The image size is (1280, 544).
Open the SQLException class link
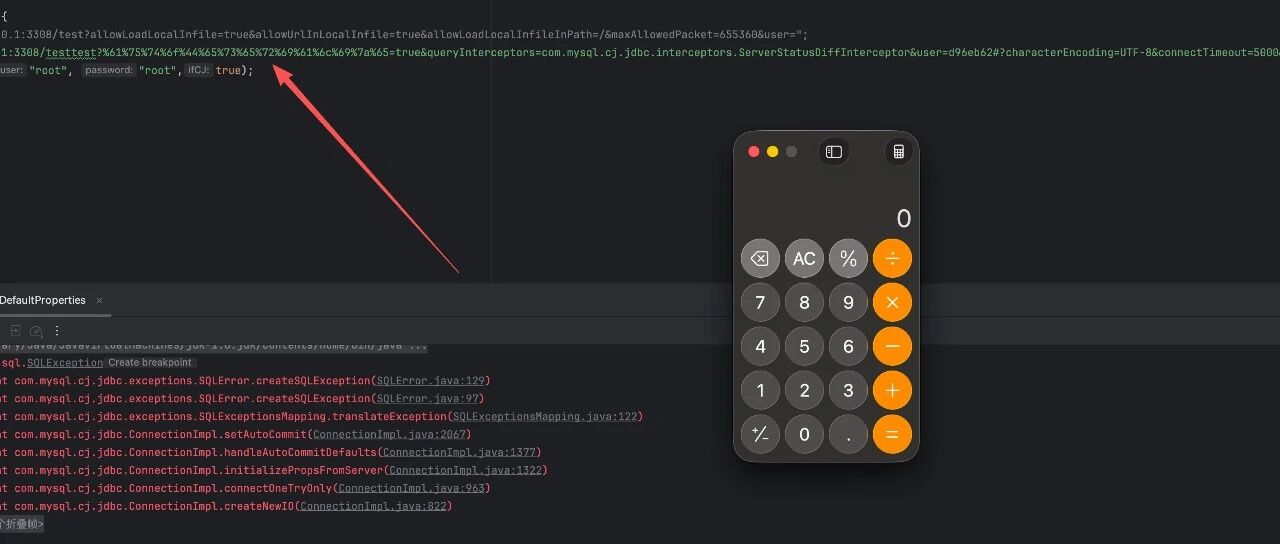[x=65, y=363]
